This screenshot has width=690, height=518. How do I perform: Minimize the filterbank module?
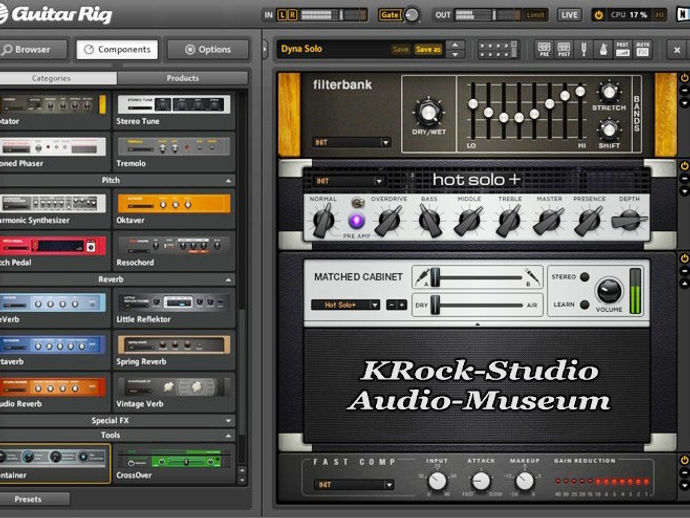tap(684, 91)
